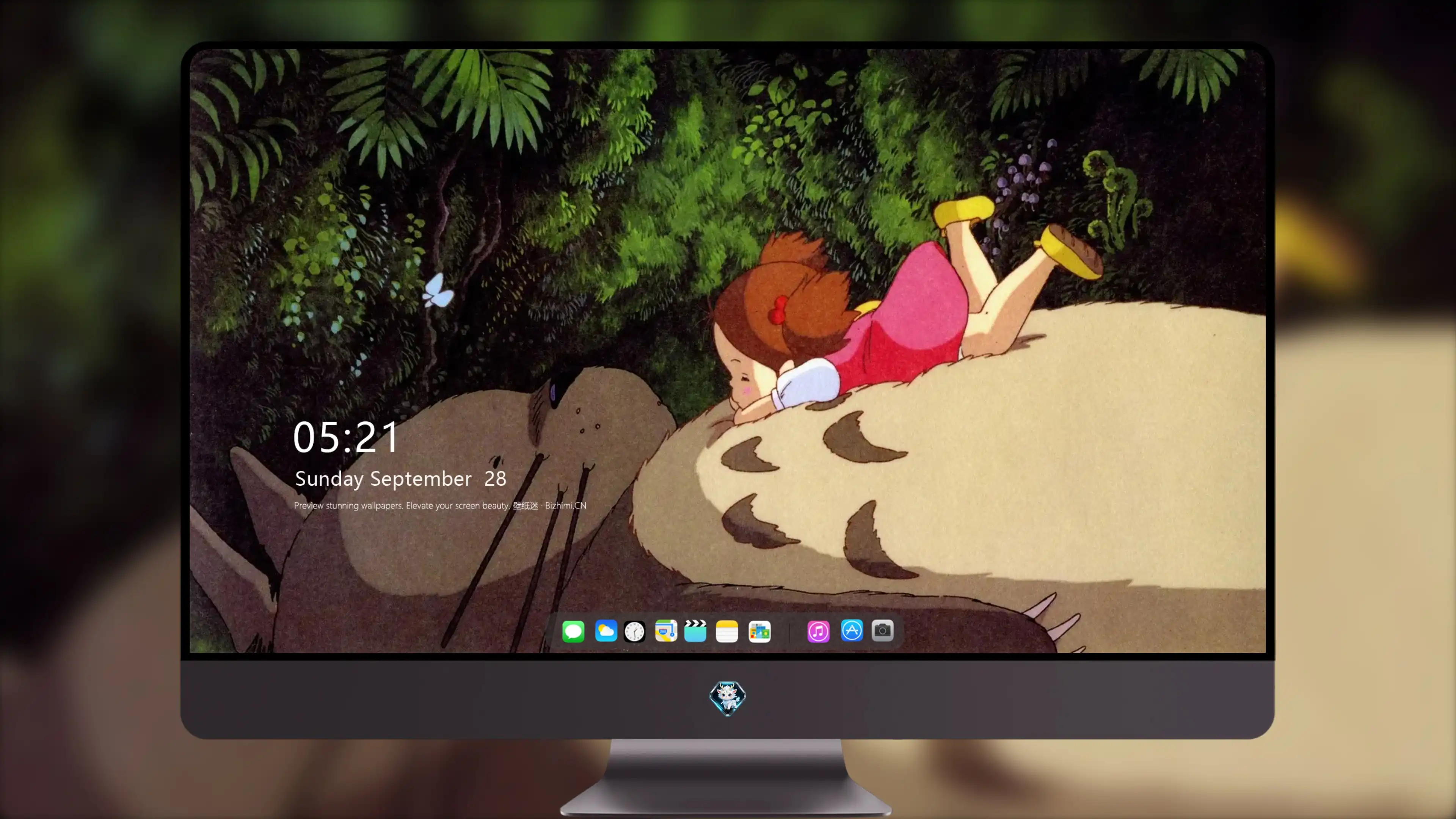Launch the Videos clapperboard app
This screenshot has height=819, width=1456.
pos(695,631)
